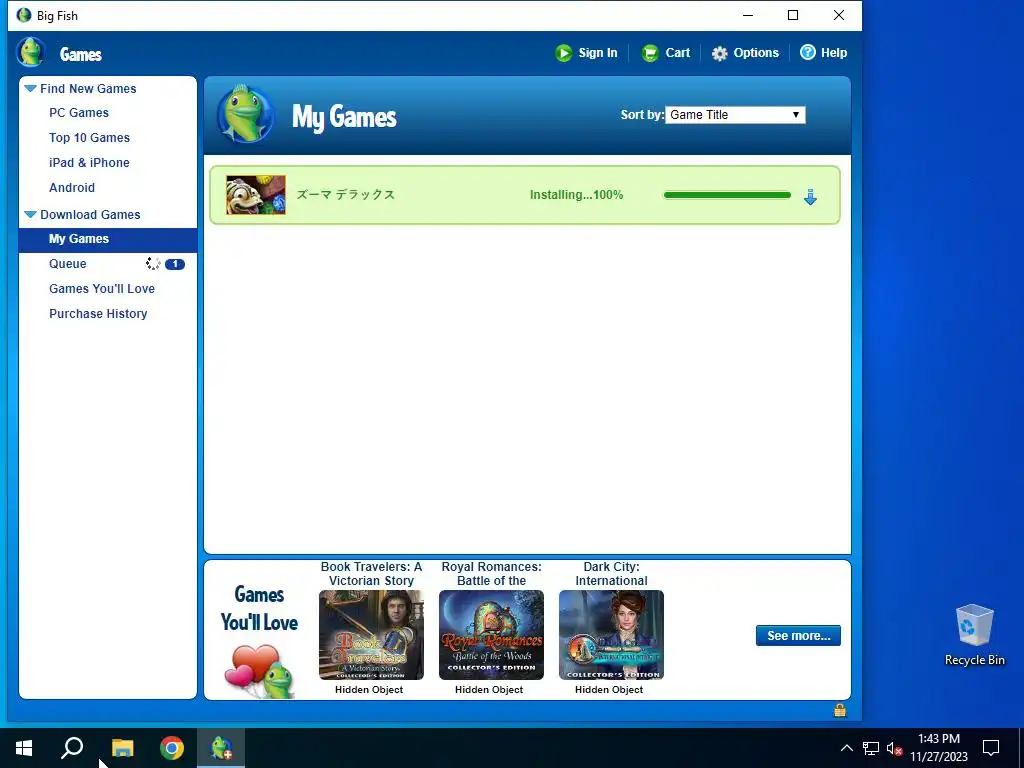The width and height of the screenshot is (1024, 768).
Task: Click the See more... button
Action: 798,635
